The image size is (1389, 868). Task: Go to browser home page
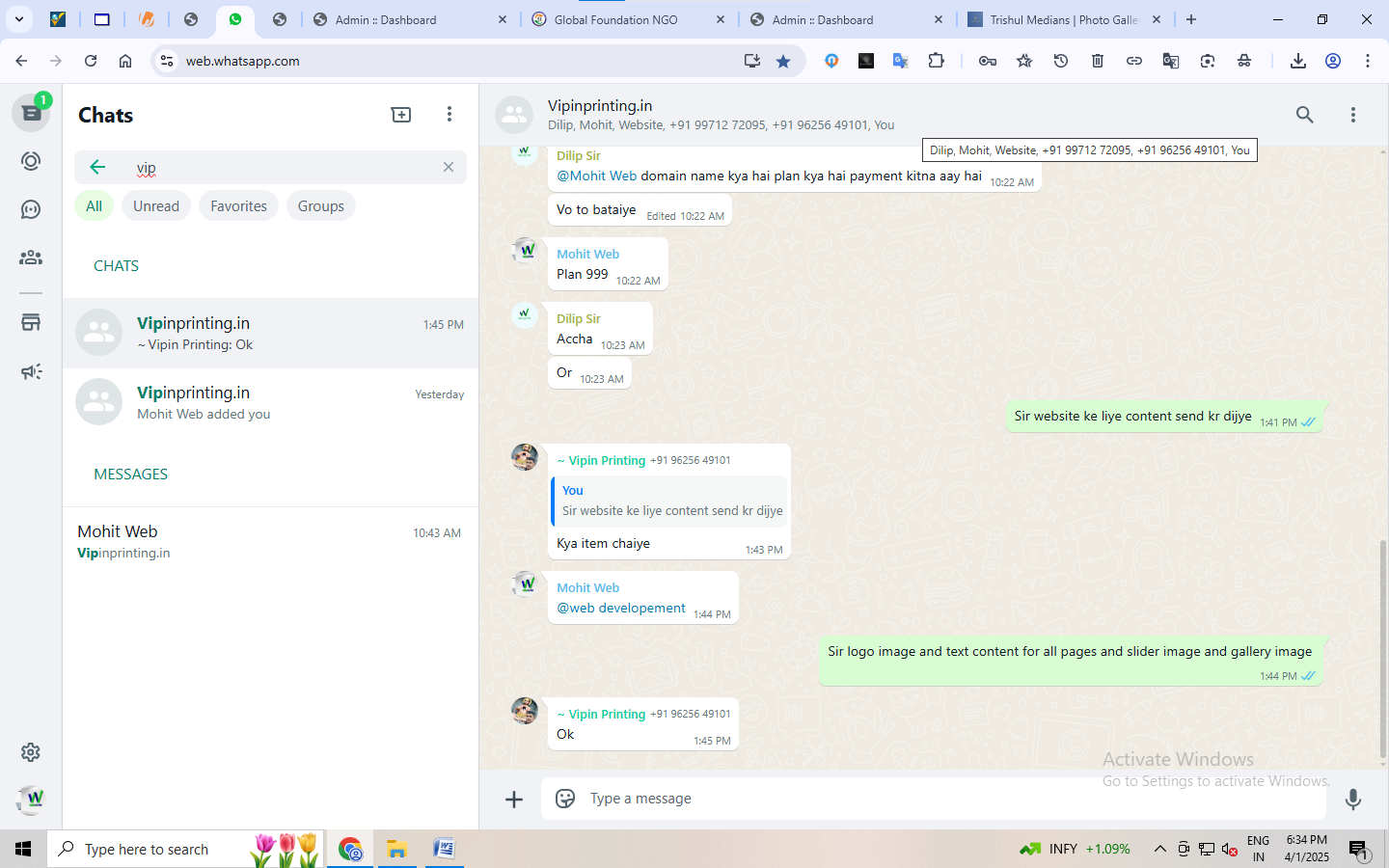point(125,61)
